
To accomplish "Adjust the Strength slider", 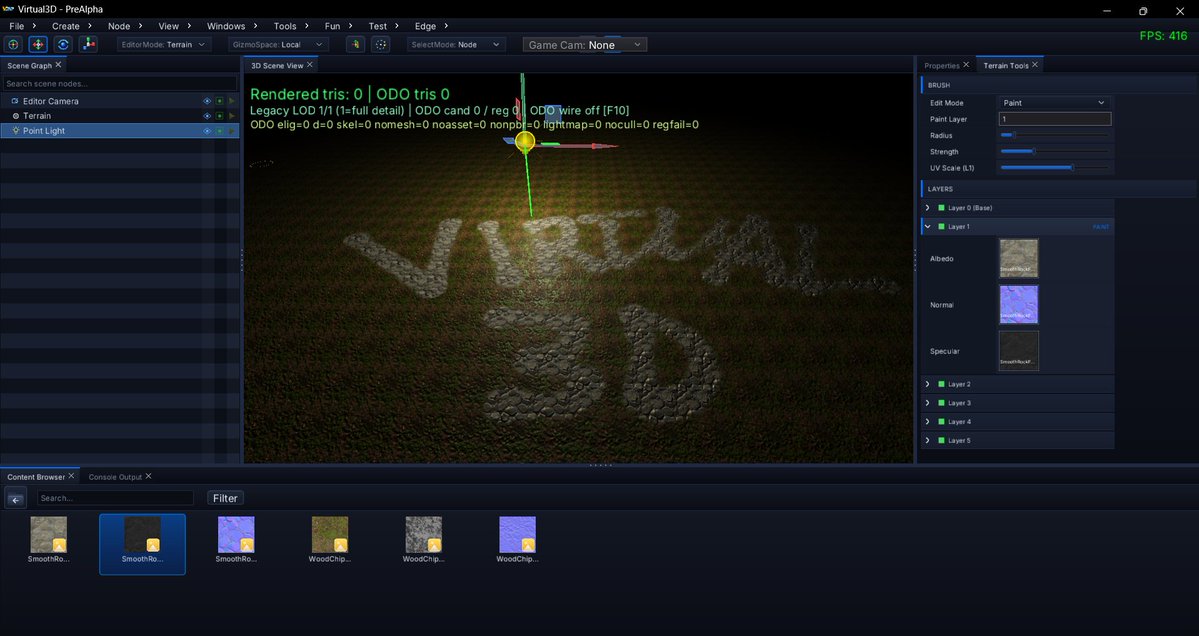I will pyautogui.click(x=1054, y=151).
